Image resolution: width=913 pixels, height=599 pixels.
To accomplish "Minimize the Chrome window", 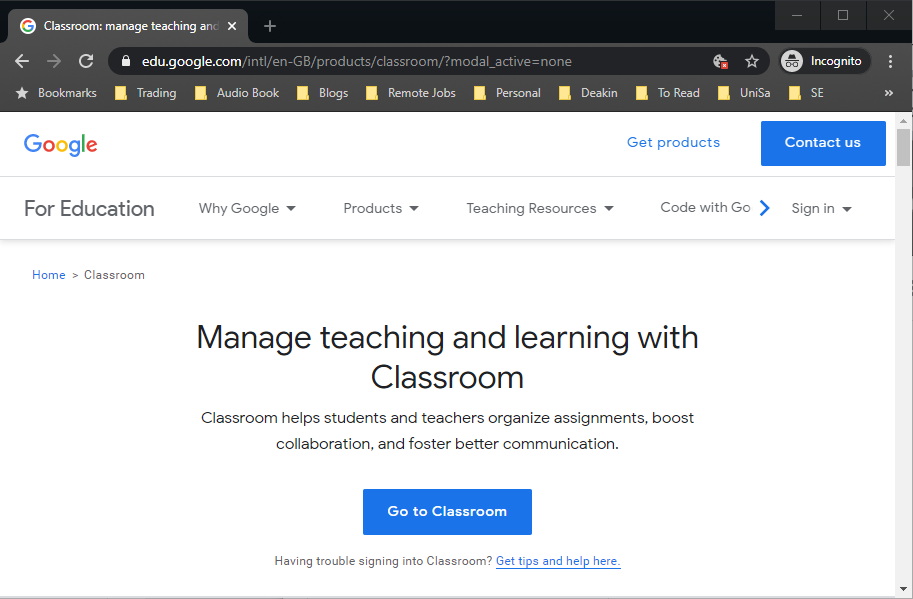I will tap(797, 15).
